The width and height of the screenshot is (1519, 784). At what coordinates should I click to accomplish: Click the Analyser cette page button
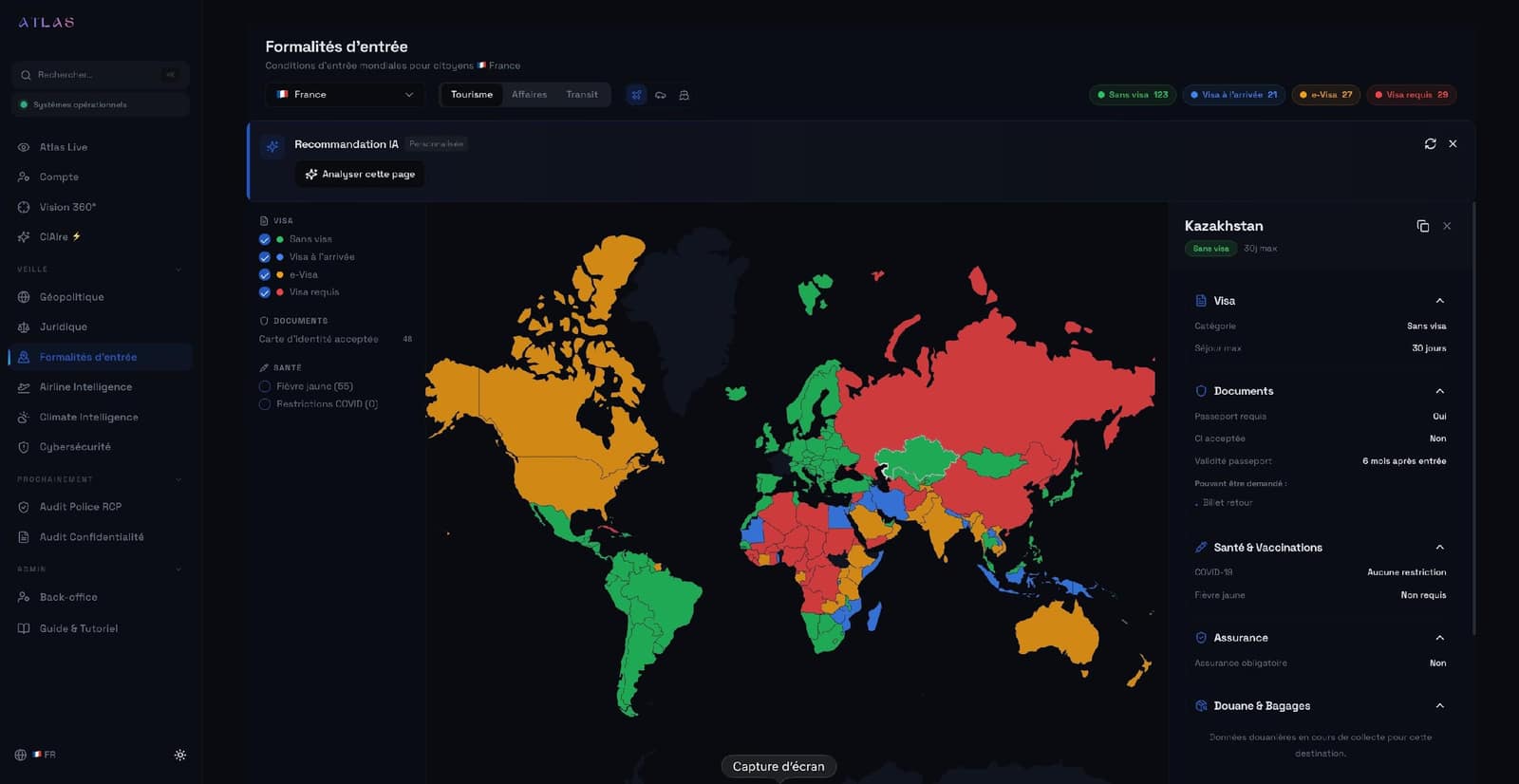(x=360, y=175)
